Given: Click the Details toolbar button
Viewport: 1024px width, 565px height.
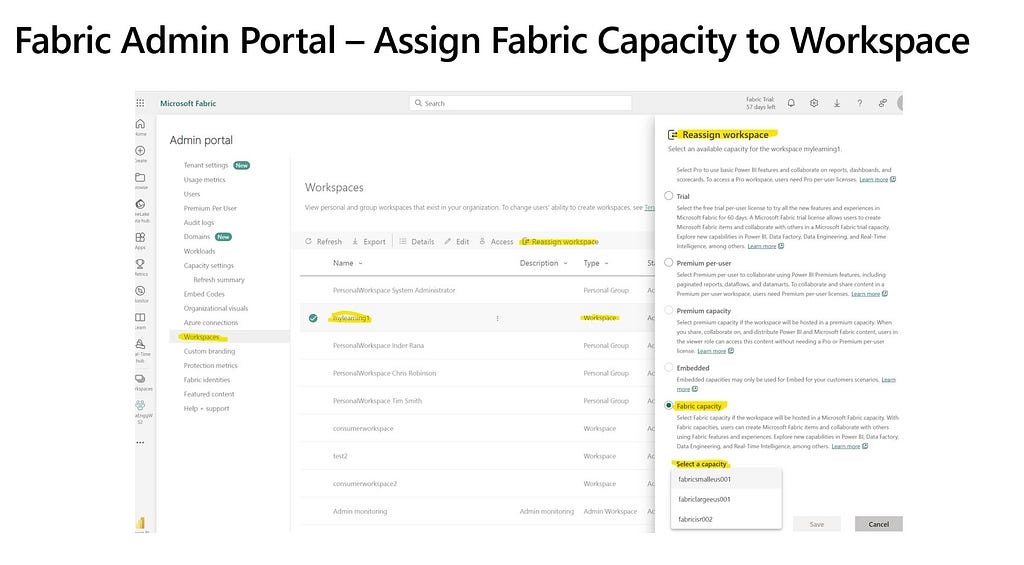Looking at the screenshot, I should pos(417,242).
